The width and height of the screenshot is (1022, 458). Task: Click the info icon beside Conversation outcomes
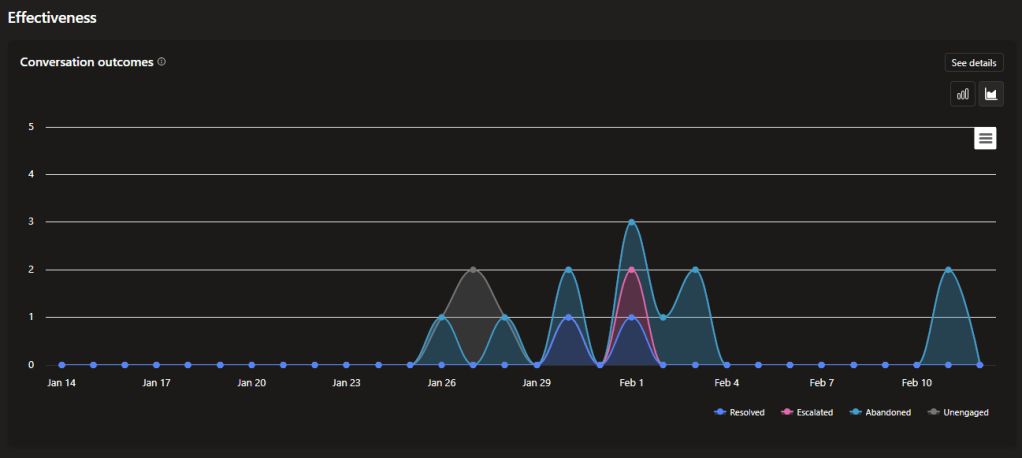click(162, 62)
